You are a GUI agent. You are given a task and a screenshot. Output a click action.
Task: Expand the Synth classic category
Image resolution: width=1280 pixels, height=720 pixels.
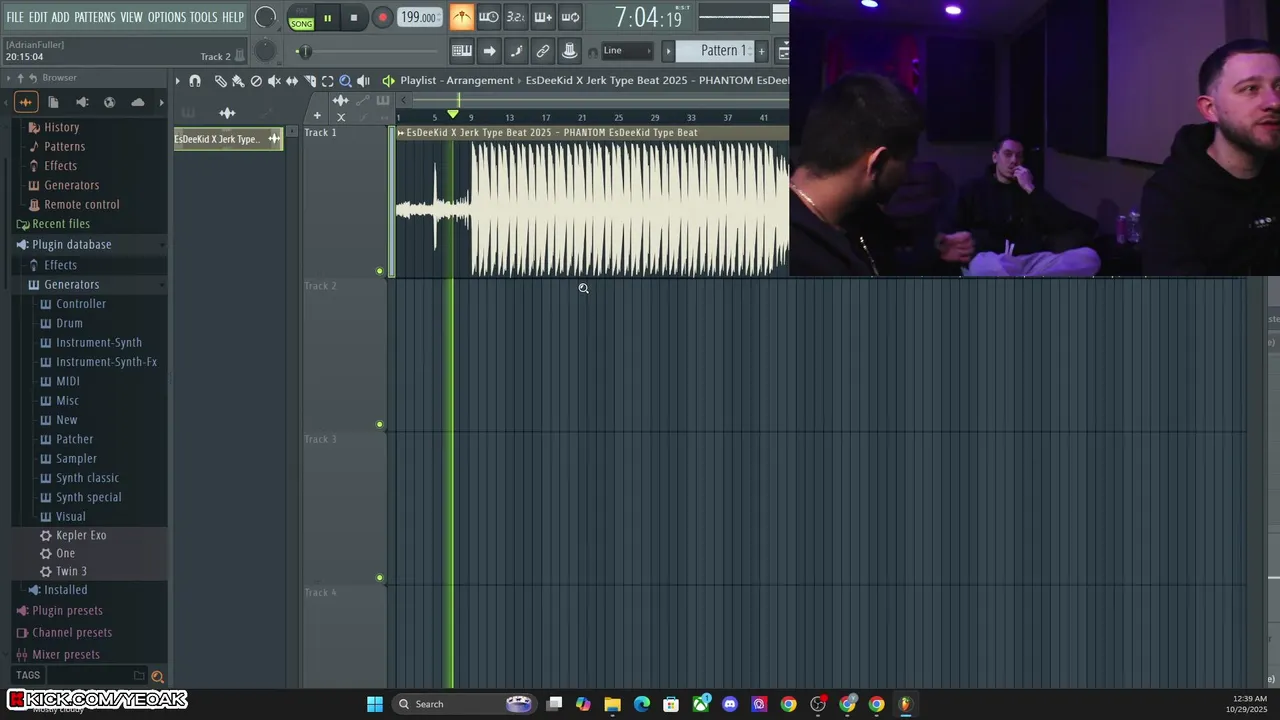click(87, 478)
